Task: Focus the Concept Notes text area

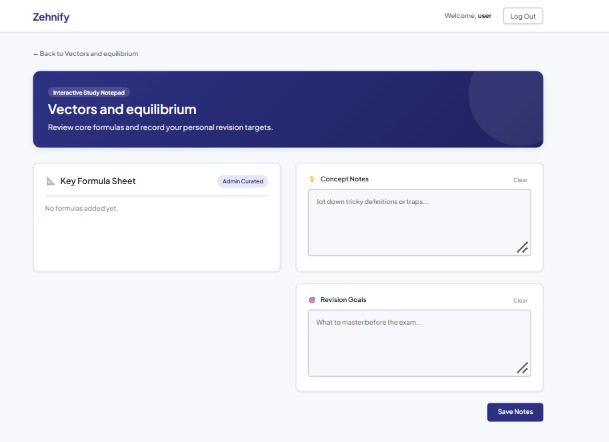Action: (419, 223)
